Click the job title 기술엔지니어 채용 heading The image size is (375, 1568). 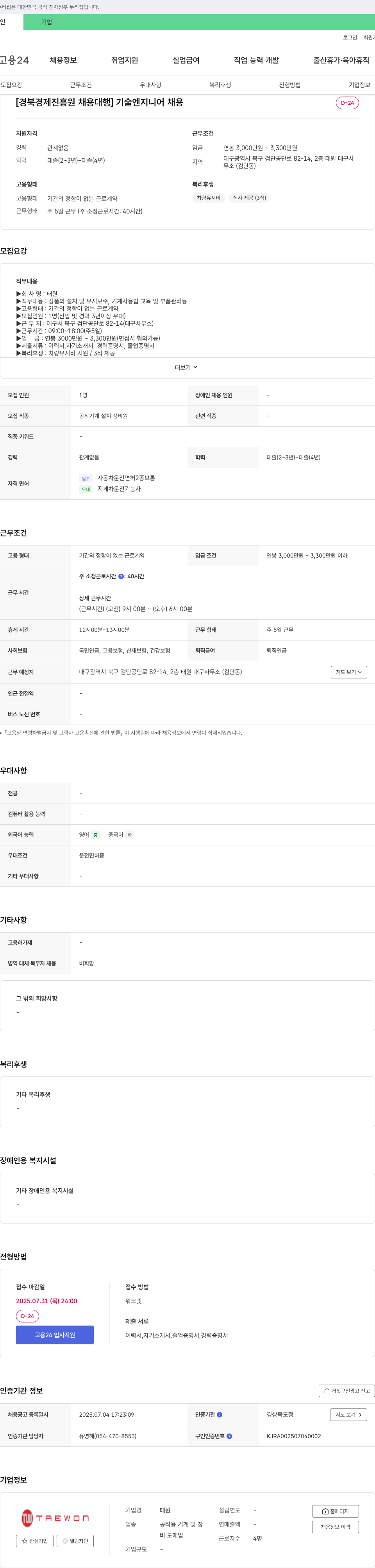click(100, 102)
